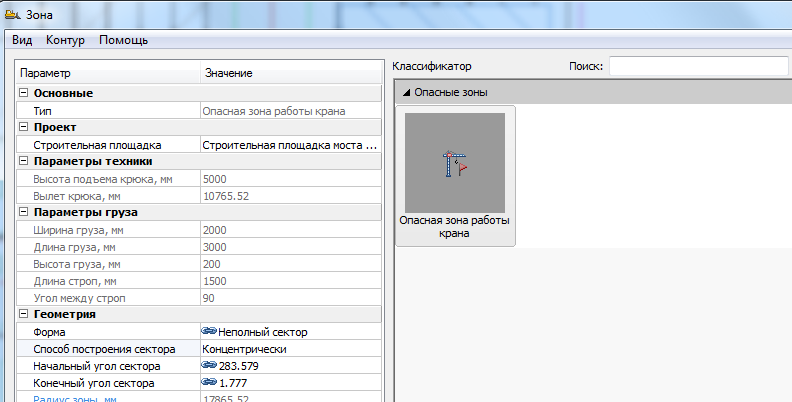The width and height of the screenshot is (792, 402).
Task: Collapse the Проект group
Action: (x=23, y=127)
